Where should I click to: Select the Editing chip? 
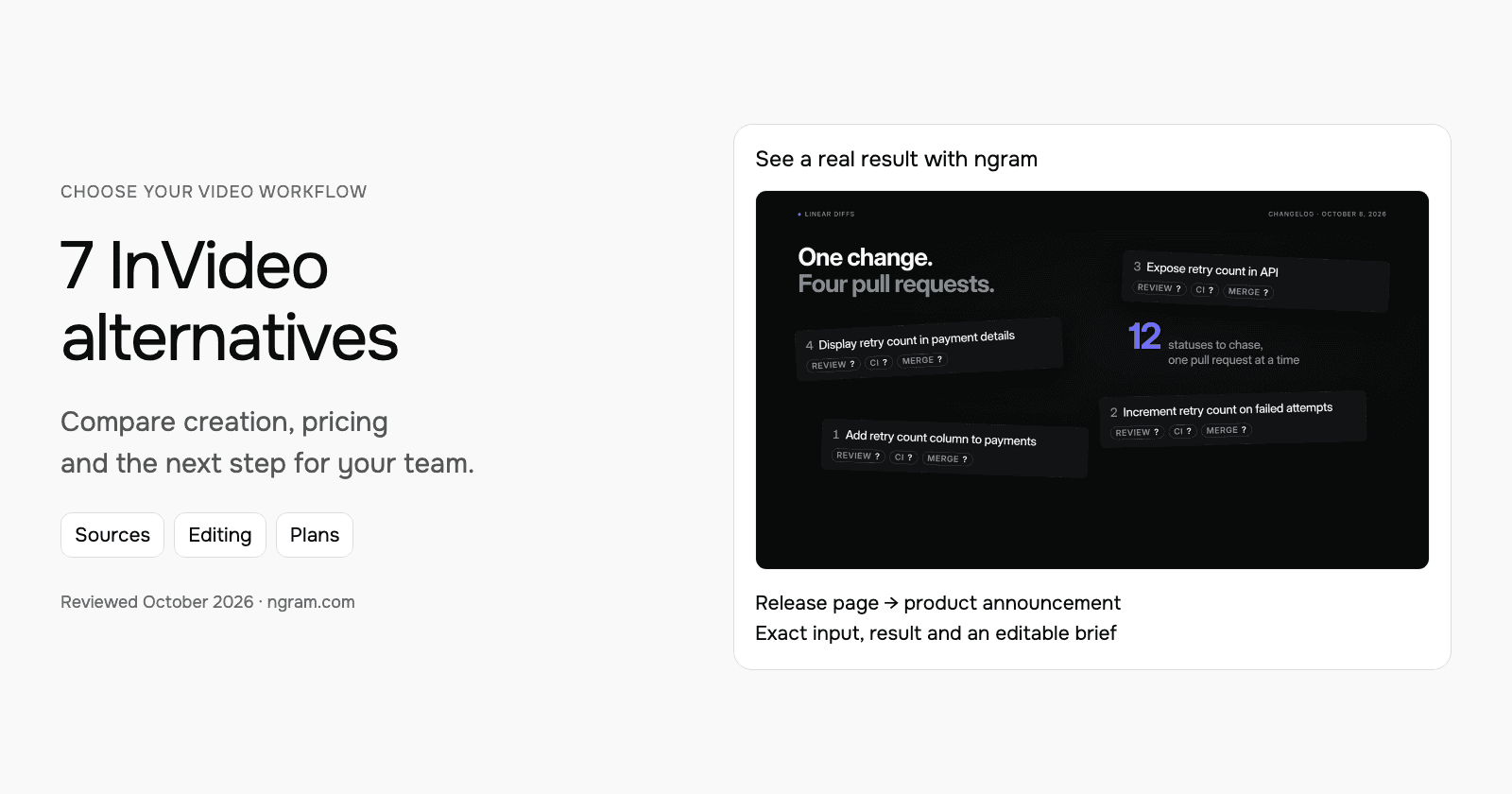(x=220, y=535)
